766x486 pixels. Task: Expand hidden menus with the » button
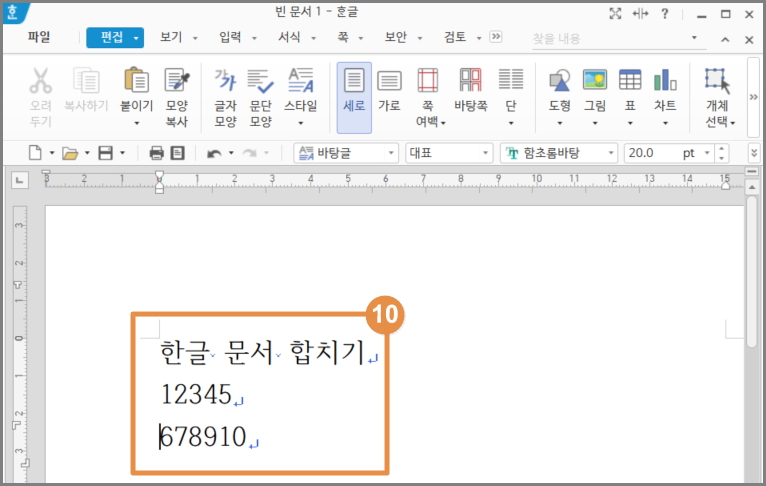coord(495,37)
